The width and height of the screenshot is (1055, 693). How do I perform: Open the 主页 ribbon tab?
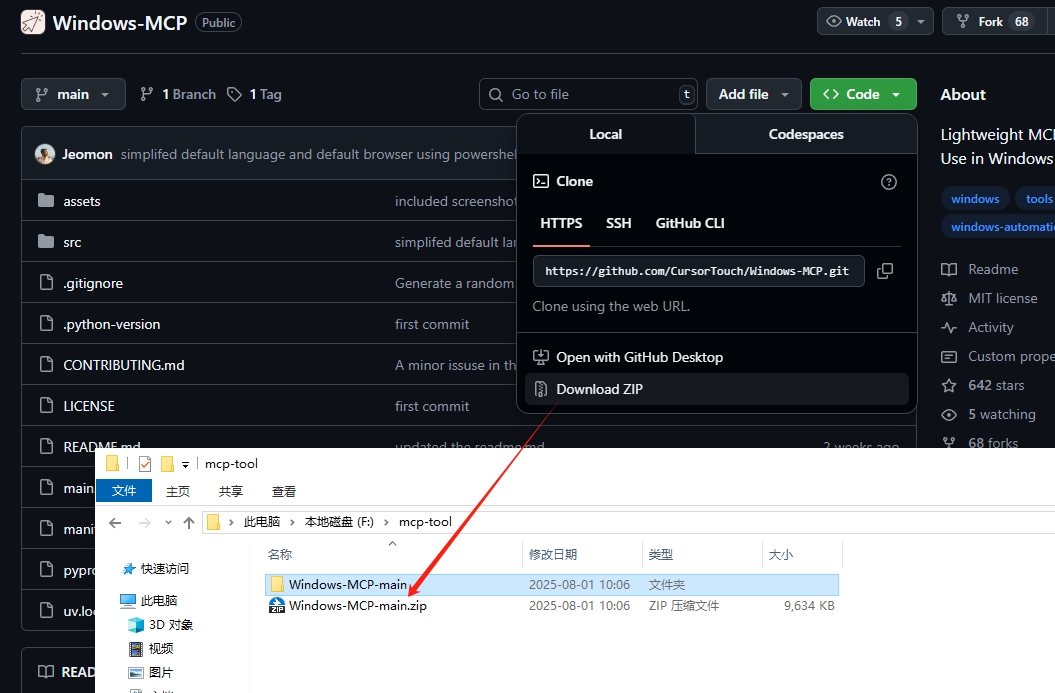tap(178, 491)
